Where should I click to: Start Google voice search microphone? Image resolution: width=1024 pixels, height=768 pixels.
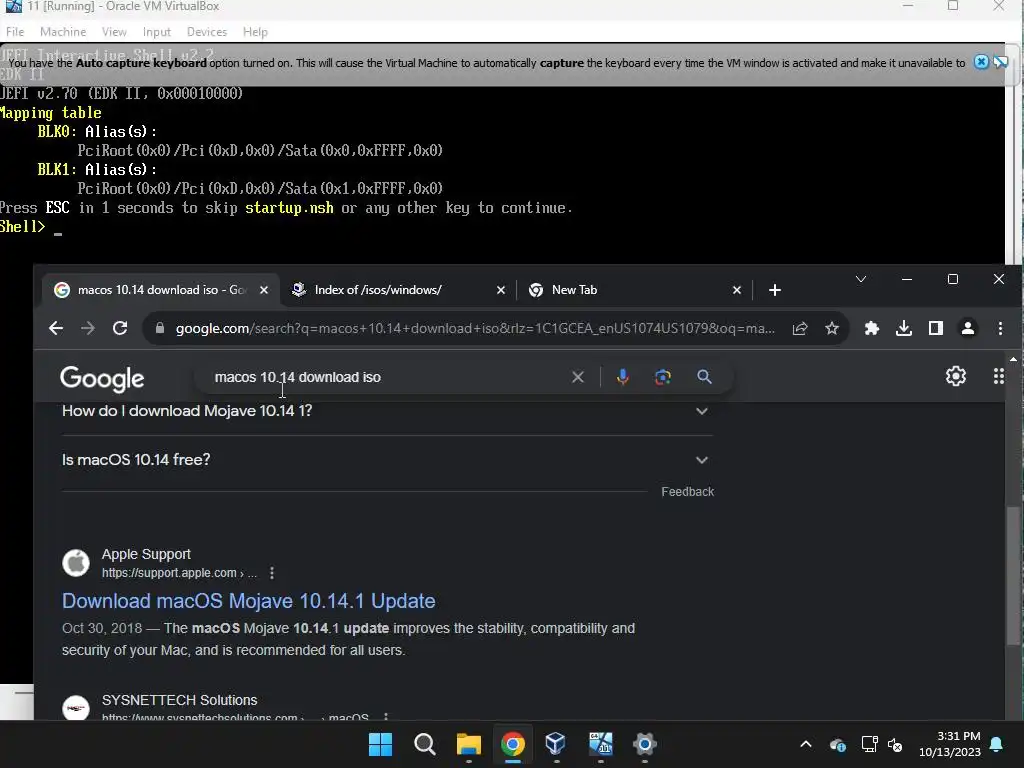(x=622, y=377)
